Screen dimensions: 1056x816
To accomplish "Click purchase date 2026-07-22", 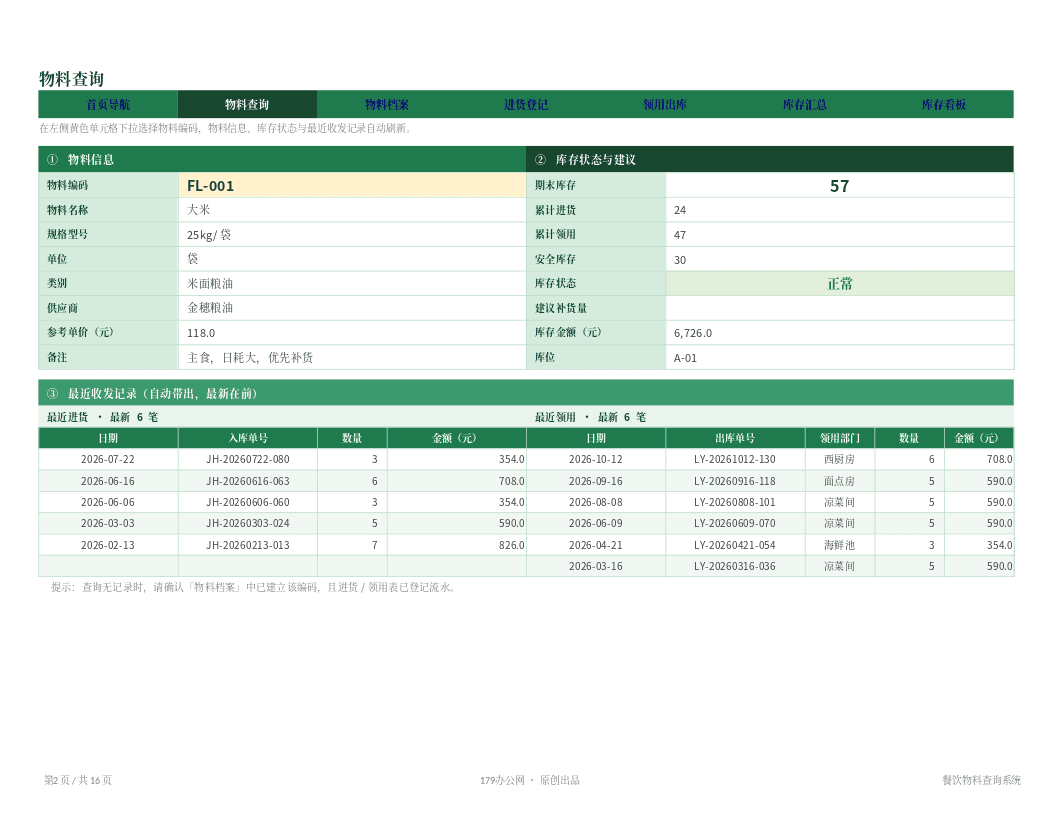I will (x=108, y=459).
